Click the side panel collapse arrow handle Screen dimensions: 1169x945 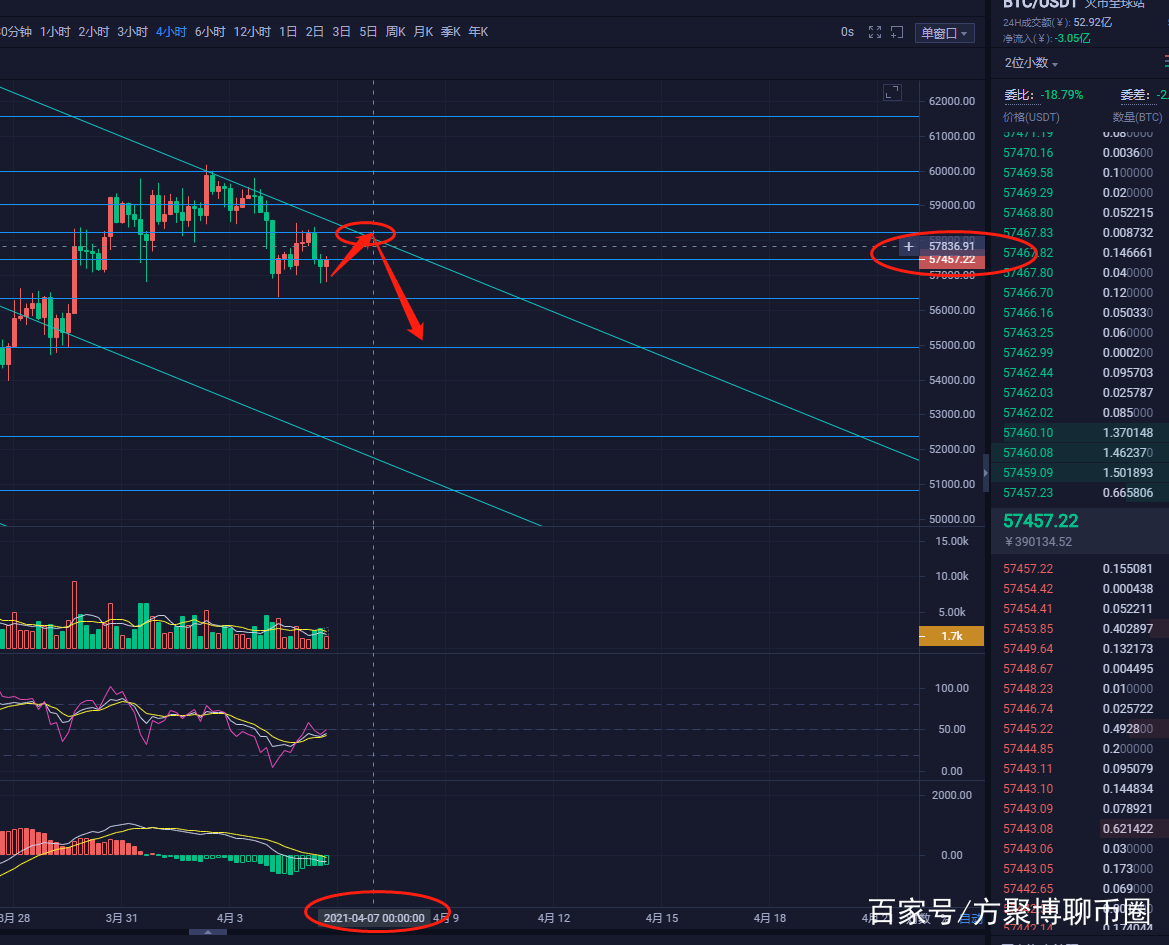pos(986,472)
